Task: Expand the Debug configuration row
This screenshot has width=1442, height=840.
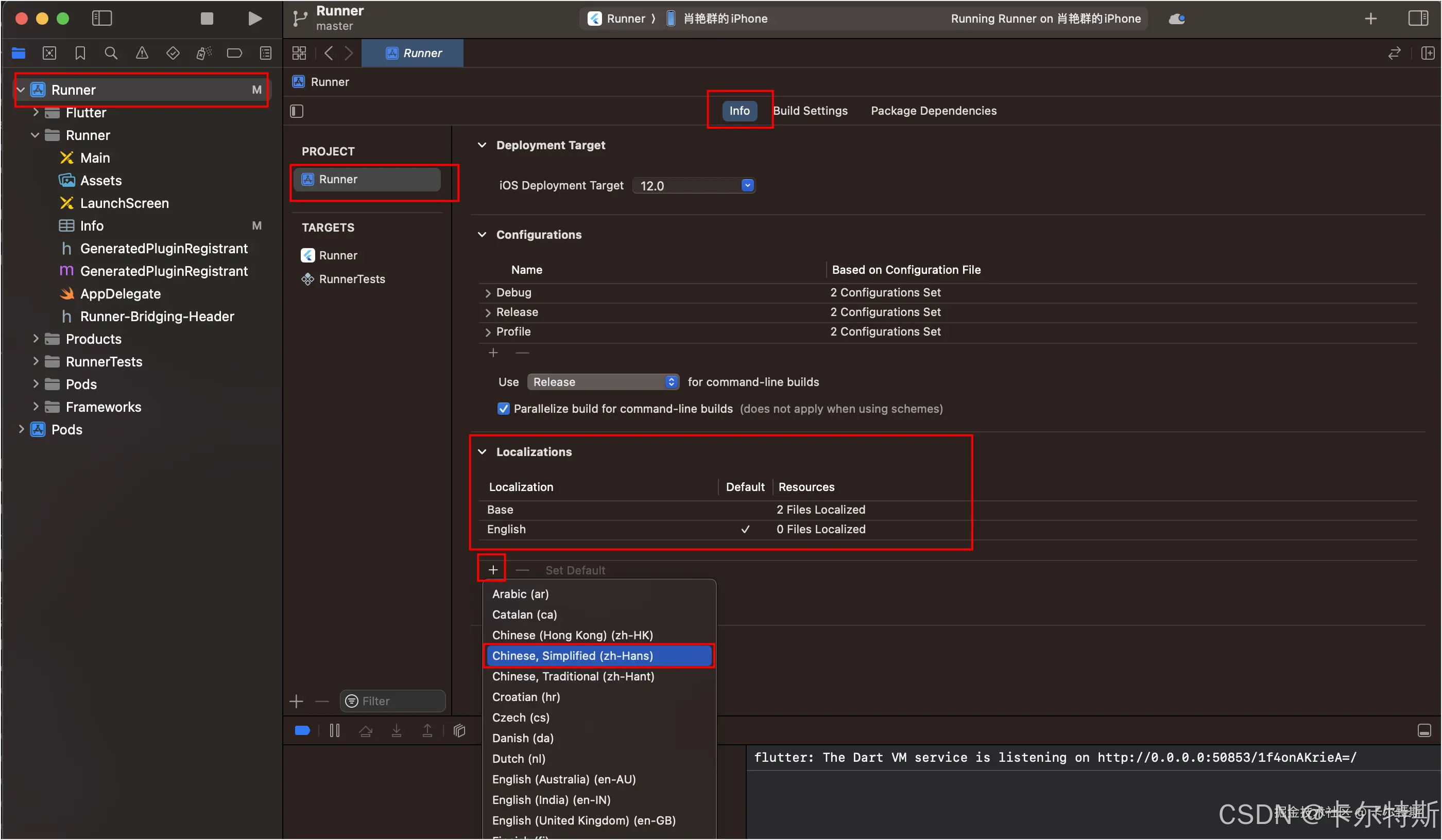Action: click(488, 293)
